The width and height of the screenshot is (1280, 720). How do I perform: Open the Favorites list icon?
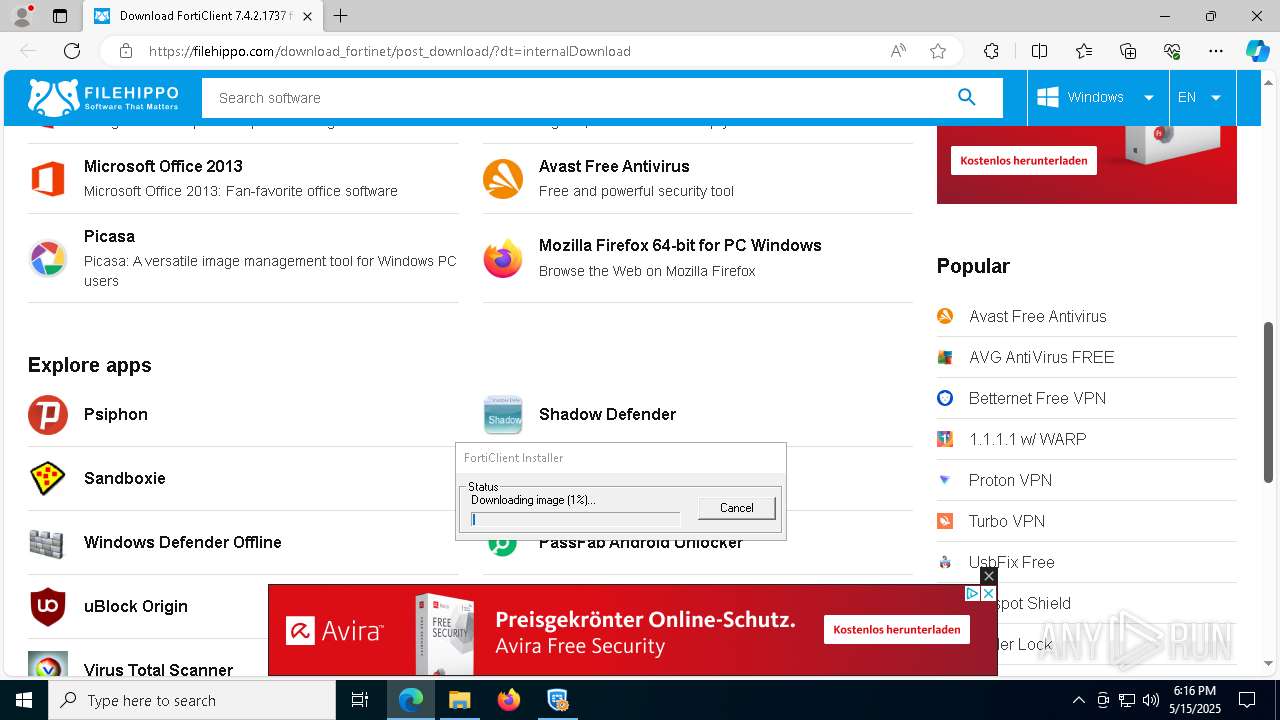pyautogui.click(x=1084, y=51)
